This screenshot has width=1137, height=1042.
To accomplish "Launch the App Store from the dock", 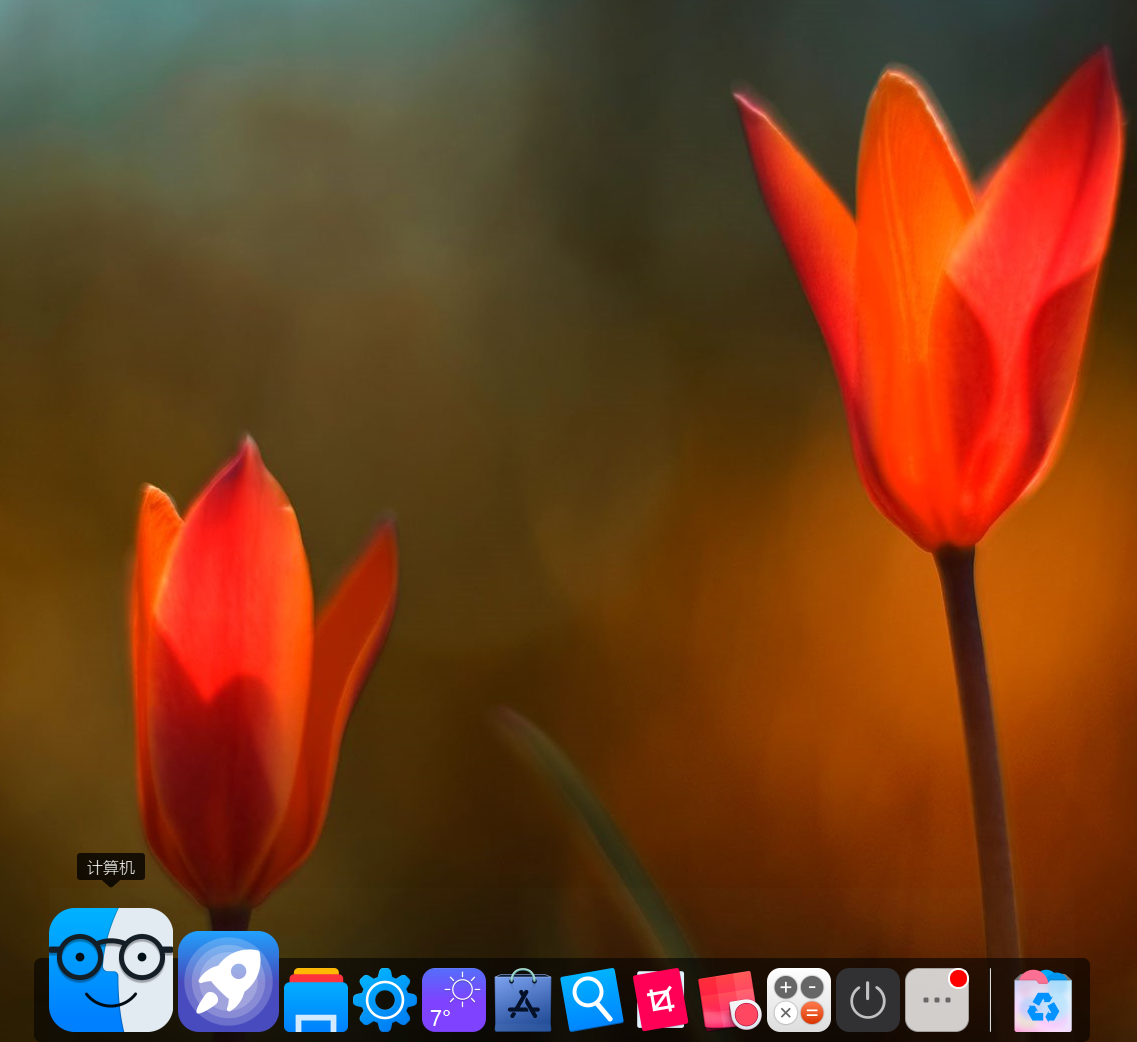I will coord(522,1000).
